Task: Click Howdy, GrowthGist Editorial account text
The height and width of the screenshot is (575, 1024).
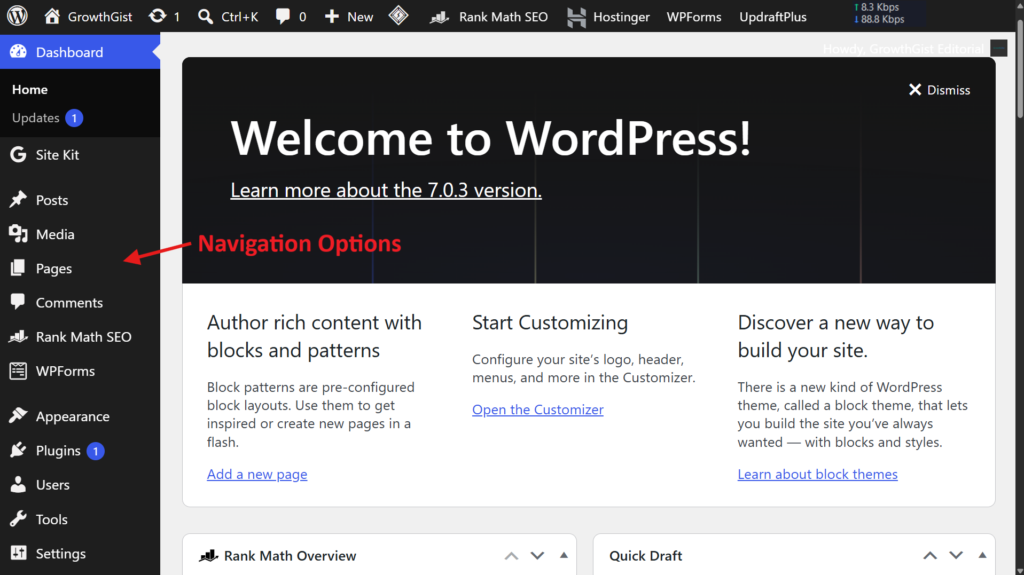Action: [x=903, y=49]
